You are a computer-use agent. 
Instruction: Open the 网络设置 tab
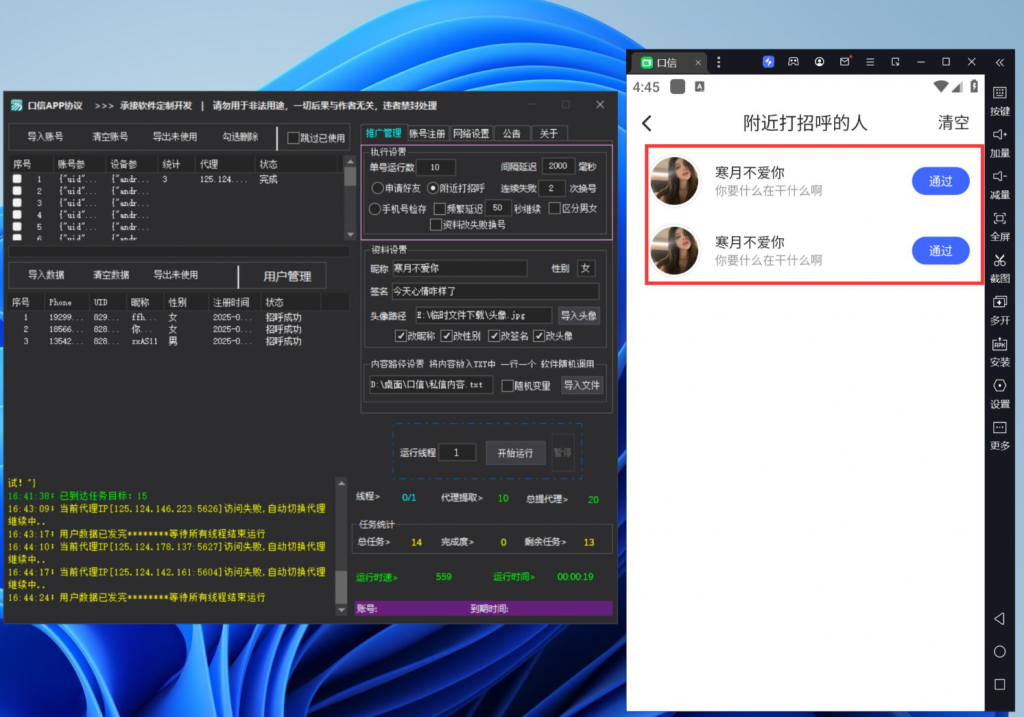pyautogui.click(x=471, y=133)
